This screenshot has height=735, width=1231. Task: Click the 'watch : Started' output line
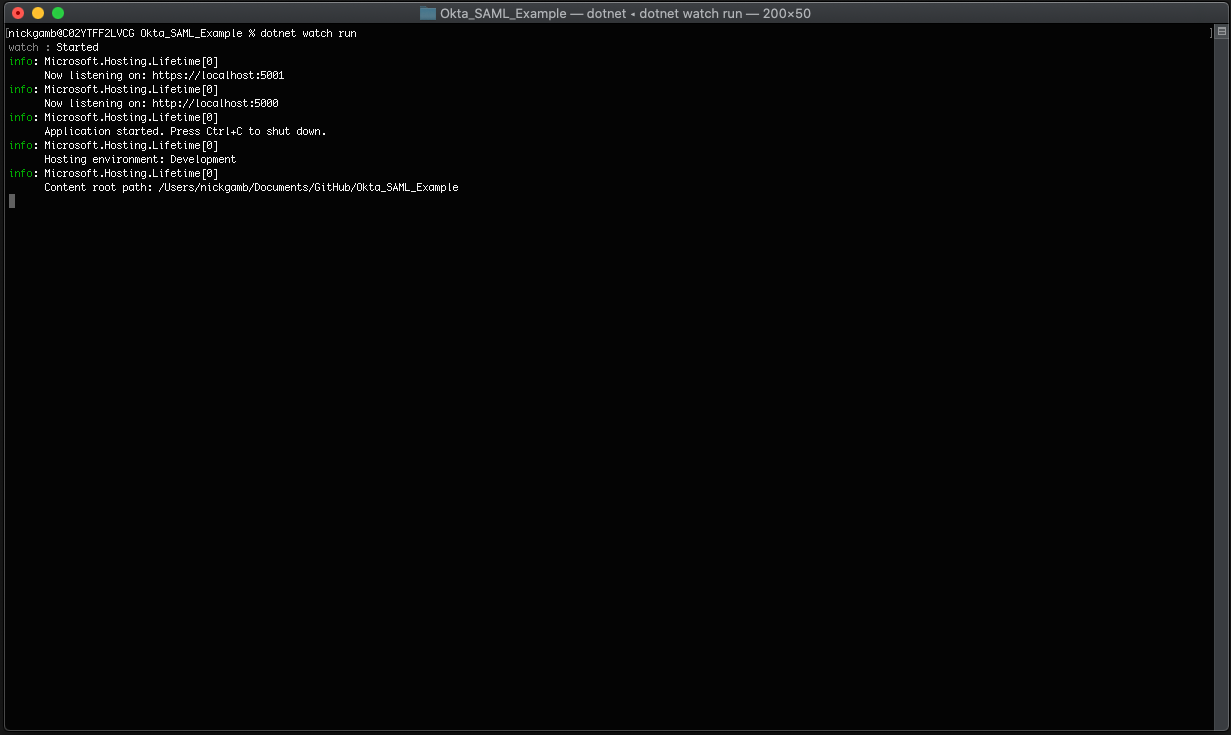coord(53,47)
